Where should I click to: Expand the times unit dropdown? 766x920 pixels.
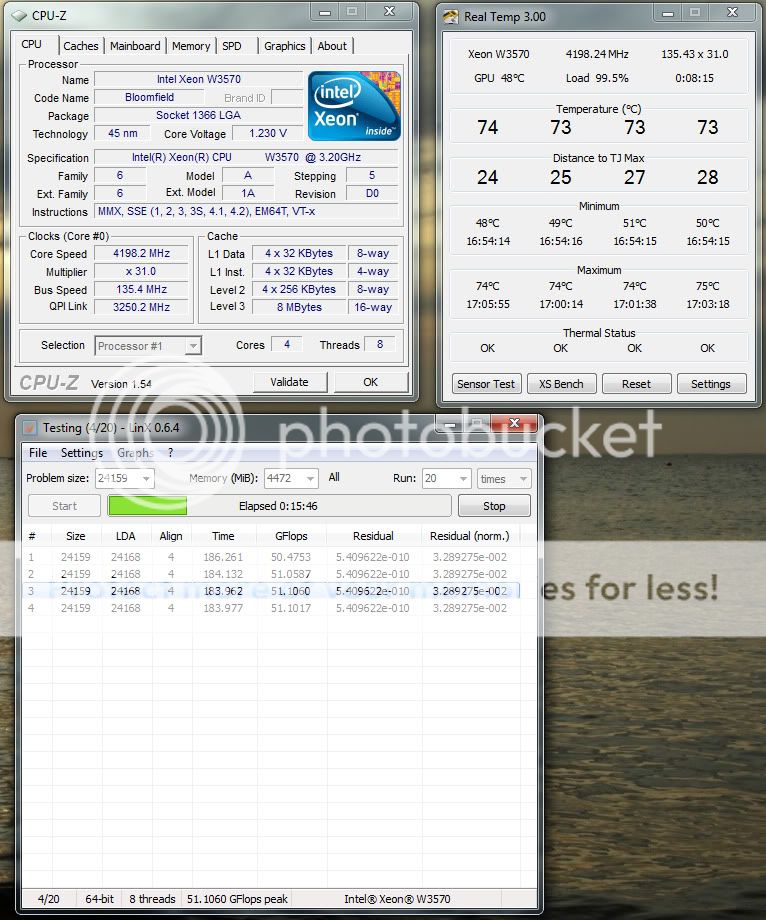pos(523,479)
